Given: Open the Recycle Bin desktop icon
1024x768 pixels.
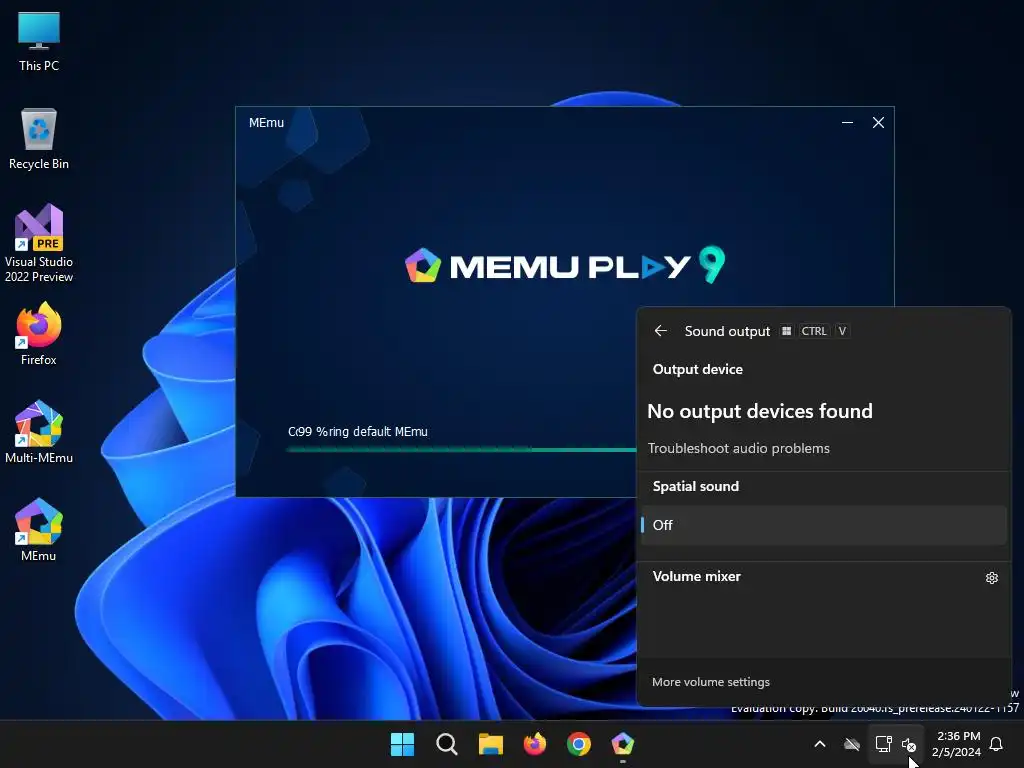Looking at the screenshot, I should pos(39,139).
